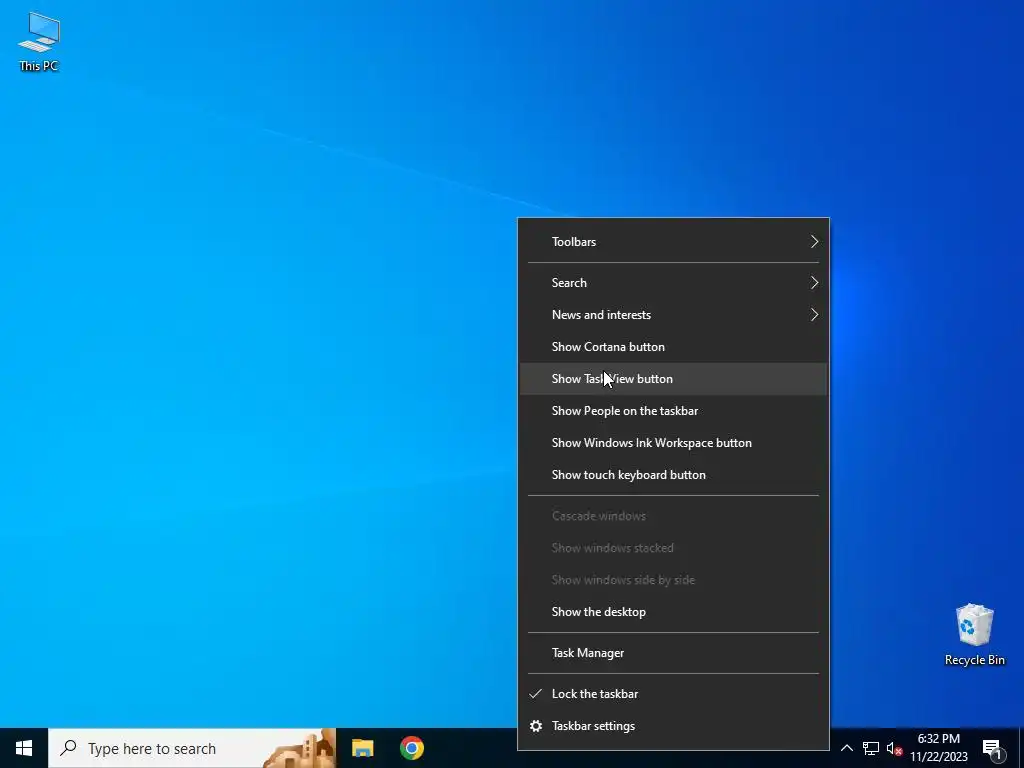This screenshot has width=1024, height=768.
Task: Click the magnifier icon in search box
Action: (68, 748)
